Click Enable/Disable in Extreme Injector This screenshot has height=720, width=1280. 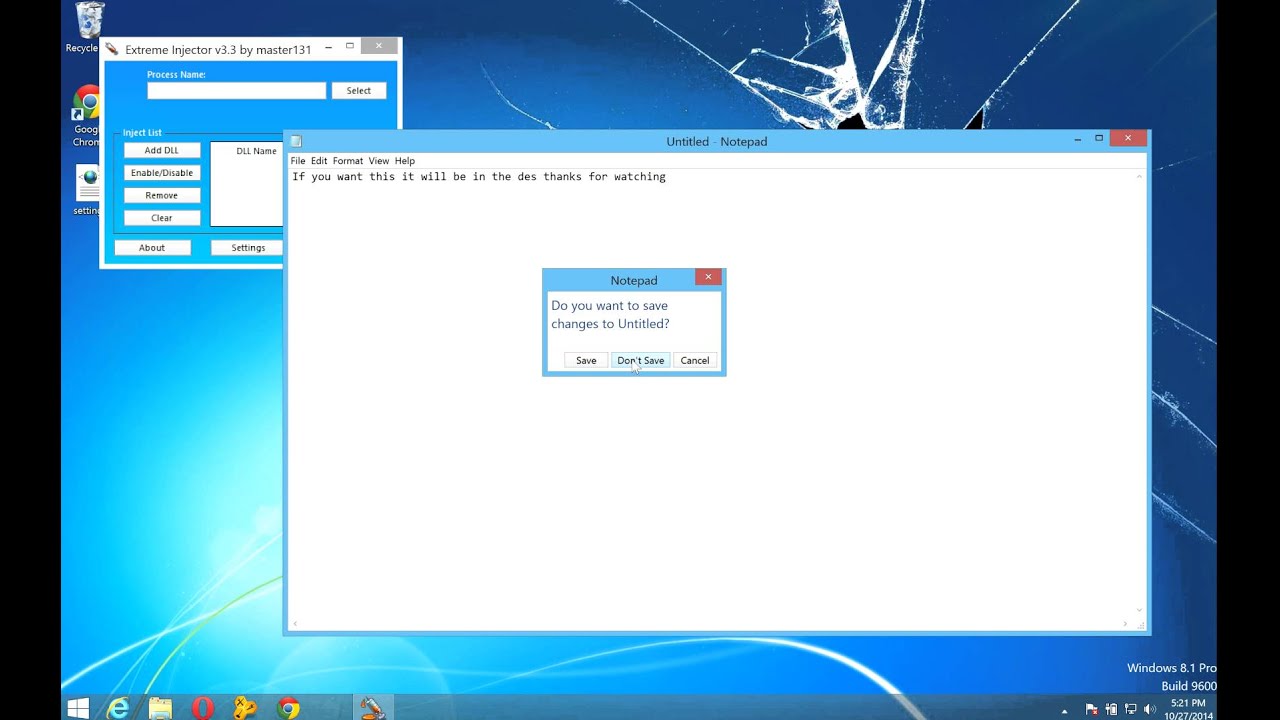162,173
